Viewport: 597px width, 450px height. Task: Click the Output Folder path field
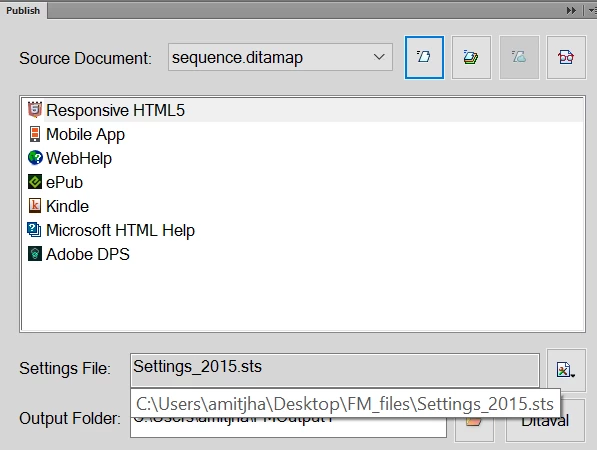tap(288, 423)
